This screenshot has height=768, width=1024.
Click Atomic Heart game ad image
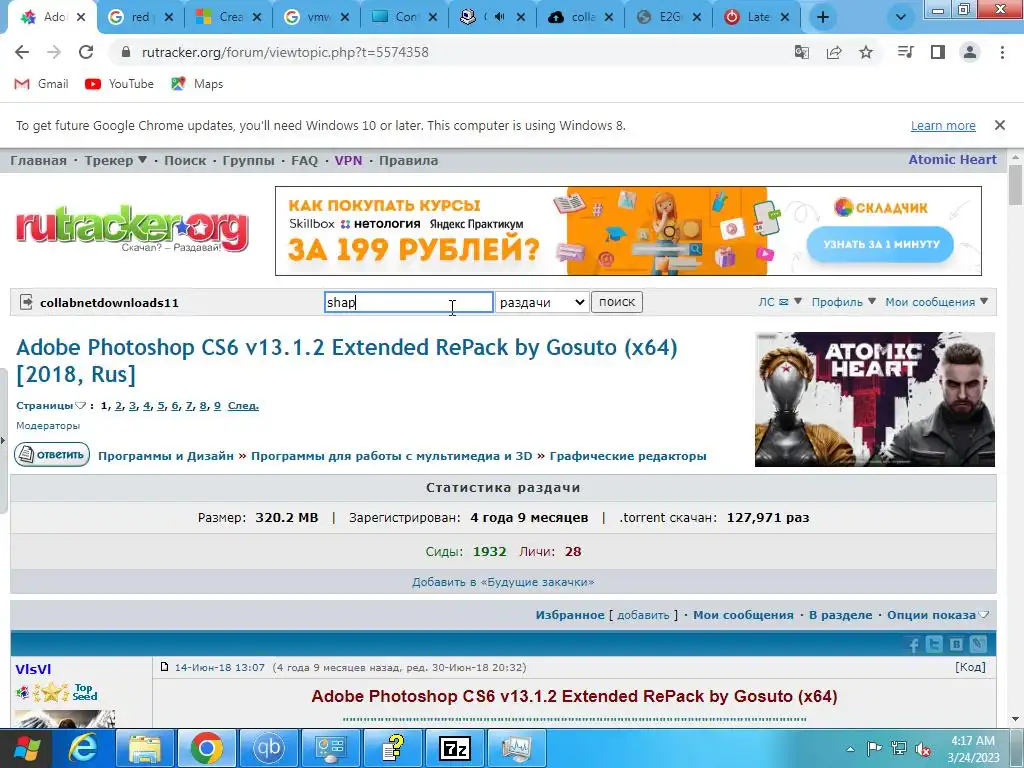[x=874, y=400]
